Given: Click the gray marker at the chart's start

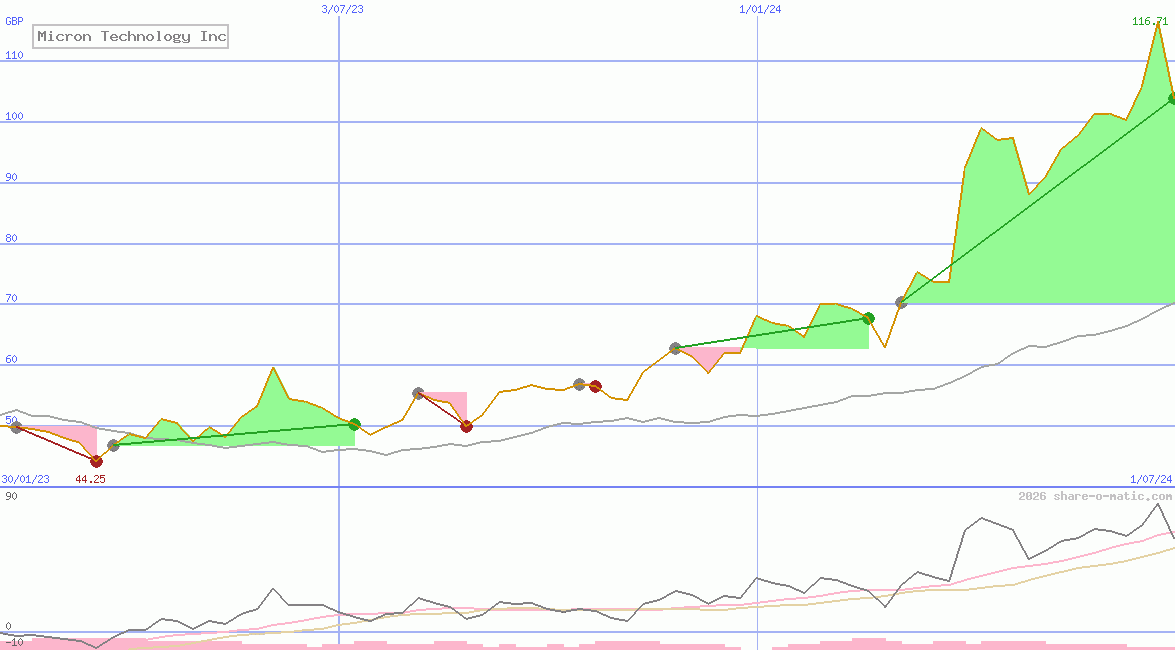Looking at the screenshot, I should click(15, 427).
